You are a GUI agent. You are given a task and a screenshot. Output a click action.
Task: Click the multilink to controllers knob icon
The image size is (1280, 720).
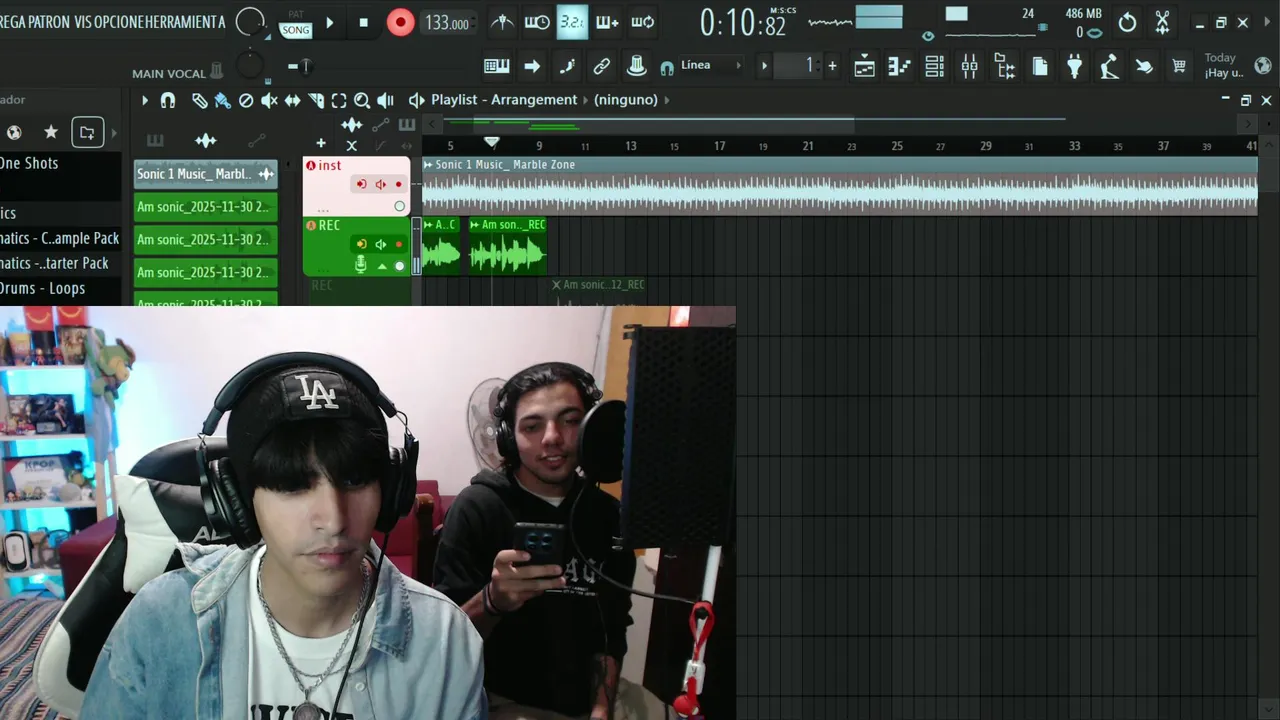636,66
